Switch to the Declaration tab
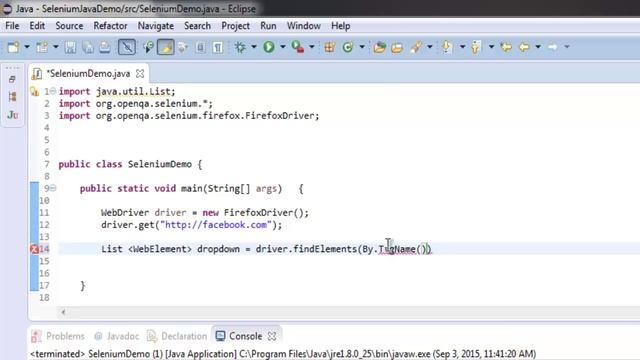 click(177, 336)
